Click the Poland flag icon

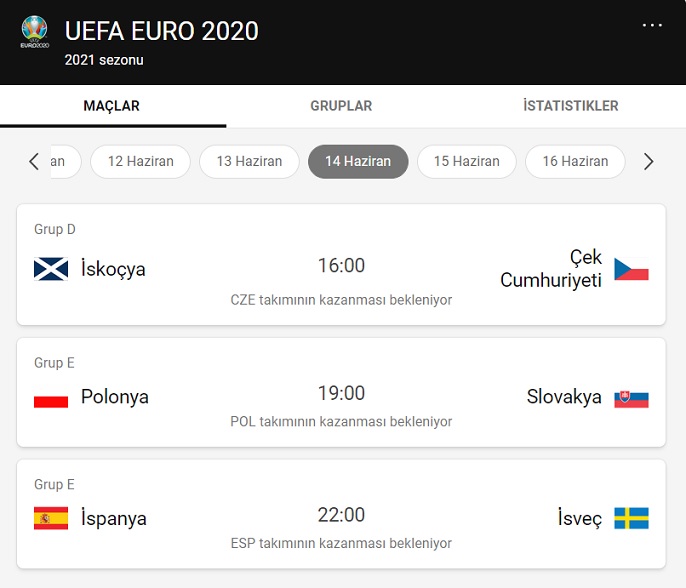[x=51, y=397]
